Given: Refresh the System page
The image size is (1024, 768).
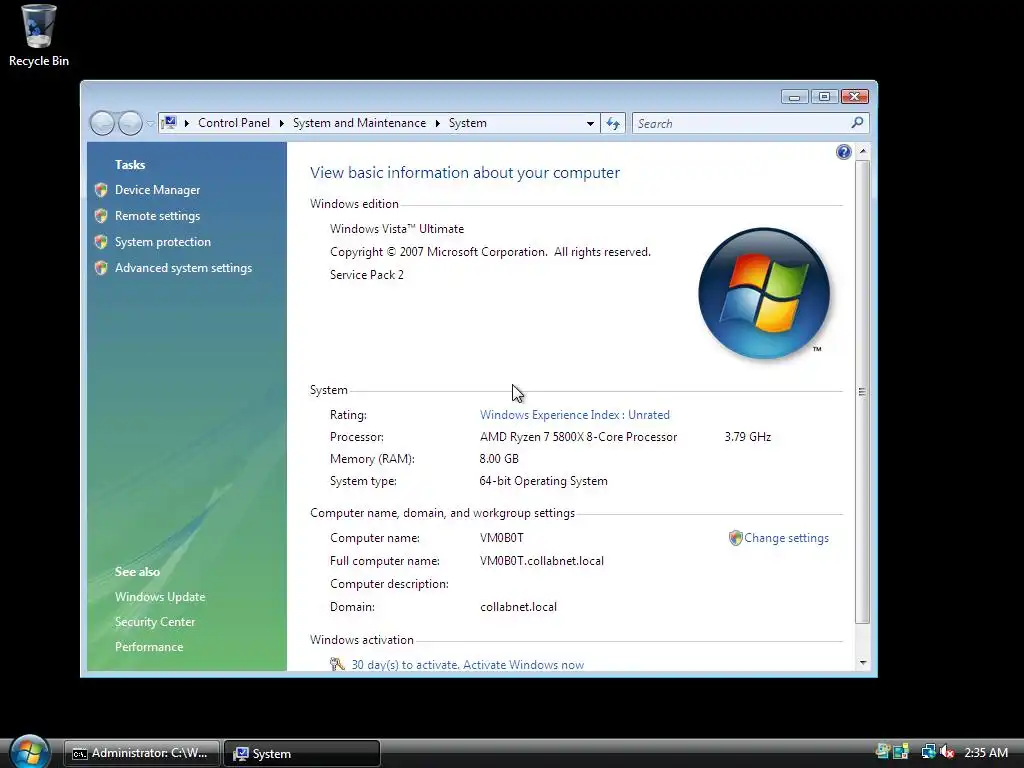Looking at the screenshot, I should [613, 123].
